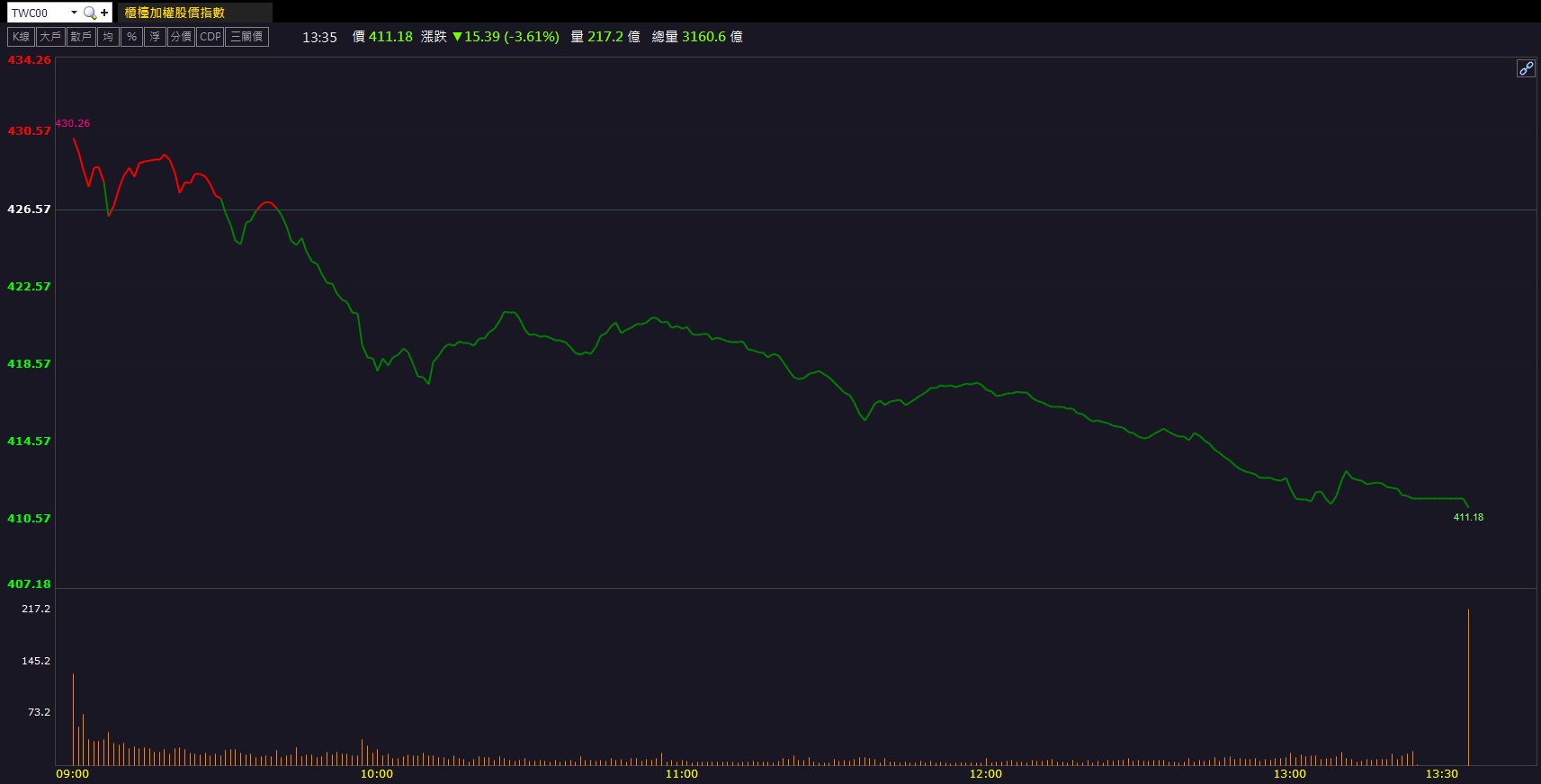Click the 145.2 volume axis label
The width and height of the screenshot is (1541, 784).
tap(36, 661)
